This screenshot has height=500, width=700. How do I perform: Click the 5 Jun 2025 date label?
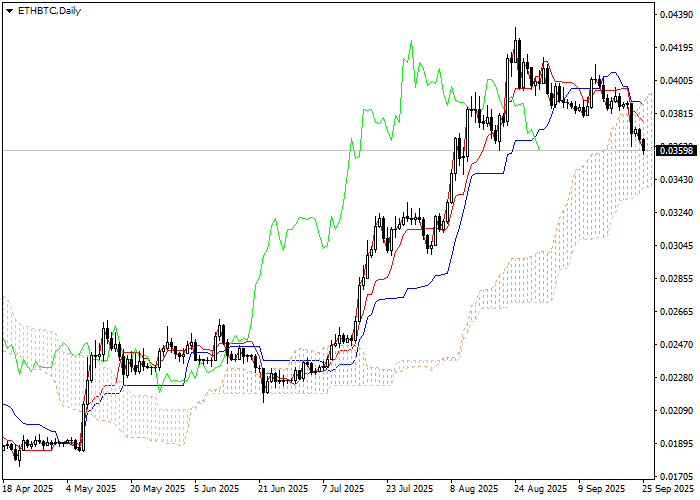coord(217,489)
